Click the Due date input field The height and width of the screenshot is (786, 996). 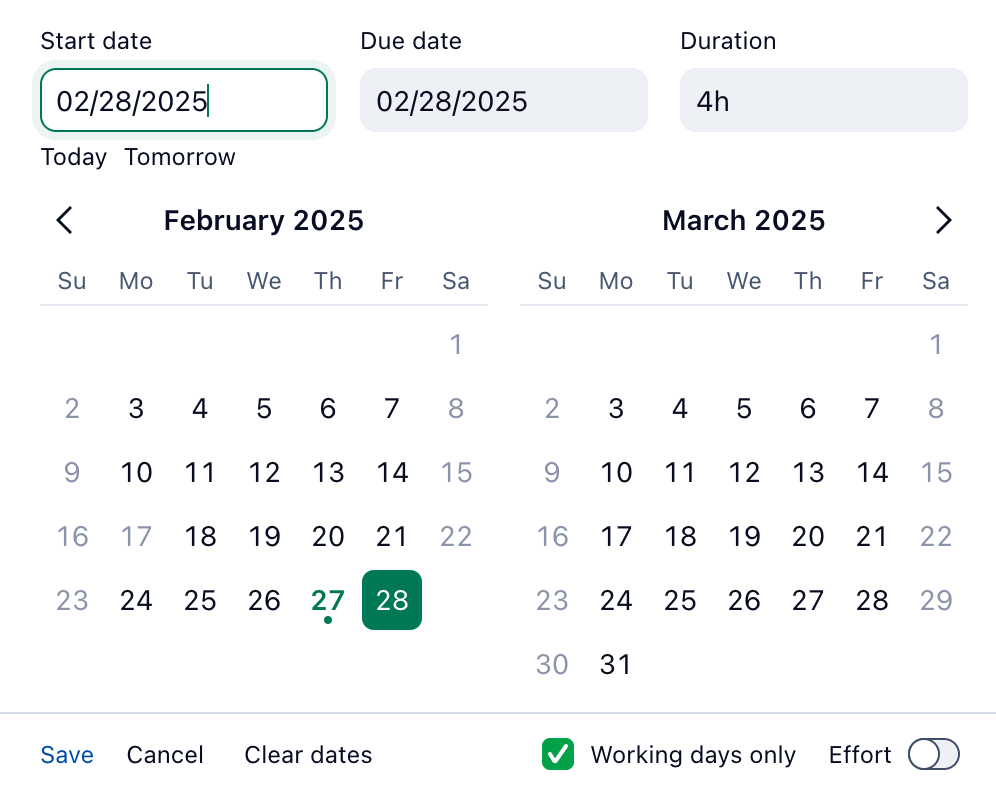[x=503, y=100]
